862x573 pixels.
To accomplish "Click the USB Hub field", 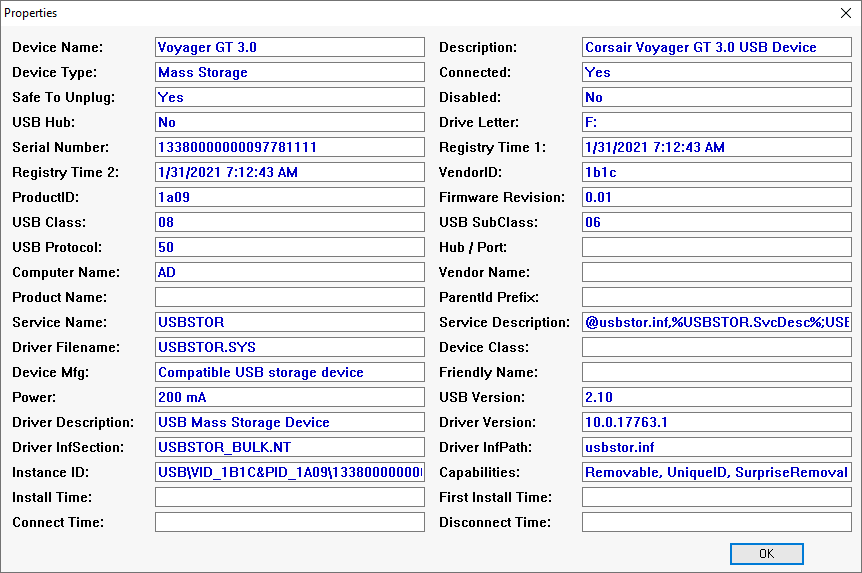I will (x=290, y=122).
